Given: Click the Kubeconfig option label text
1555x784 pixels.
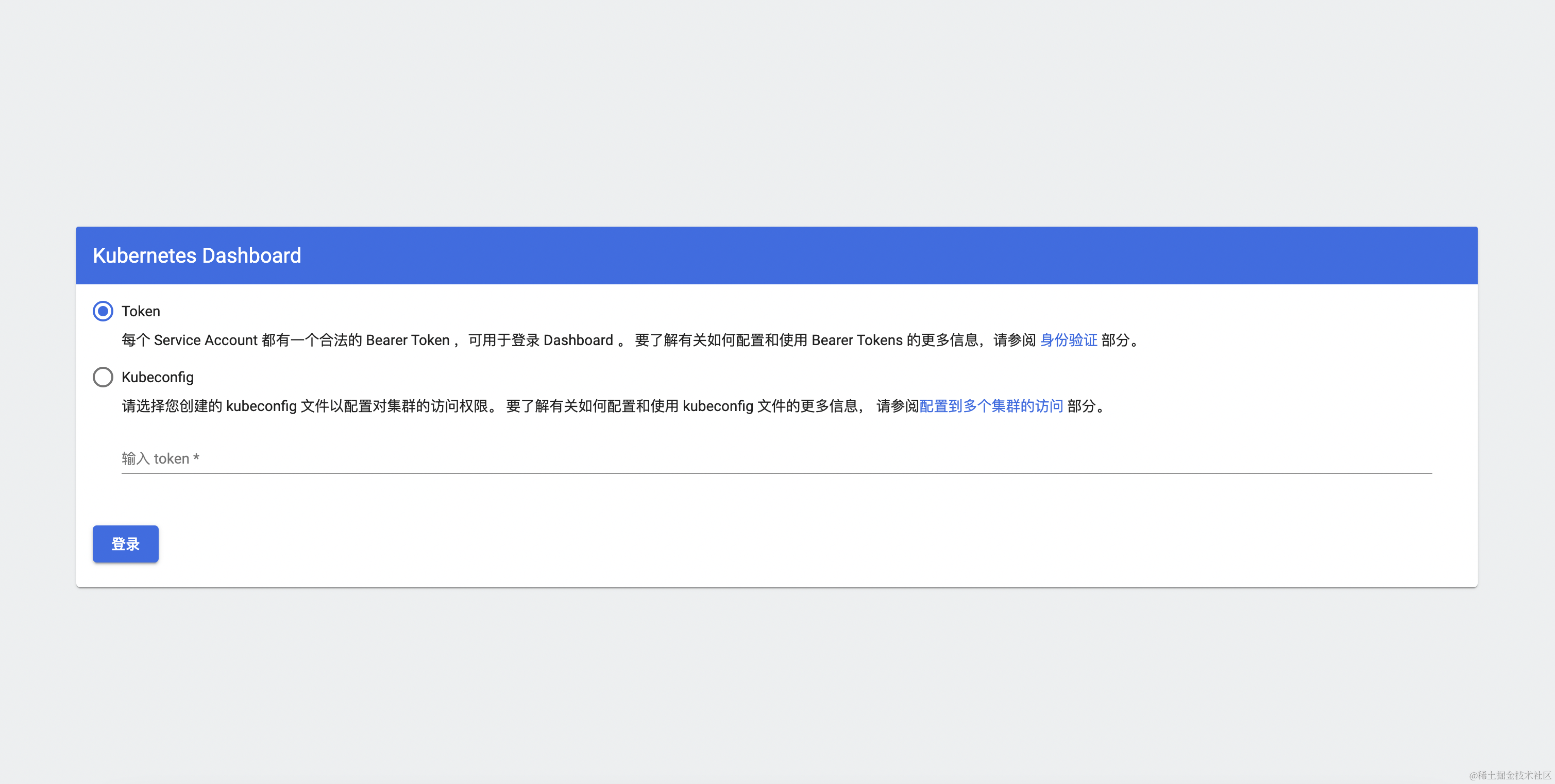Looking at the screenshot, I should pos(158,377).
